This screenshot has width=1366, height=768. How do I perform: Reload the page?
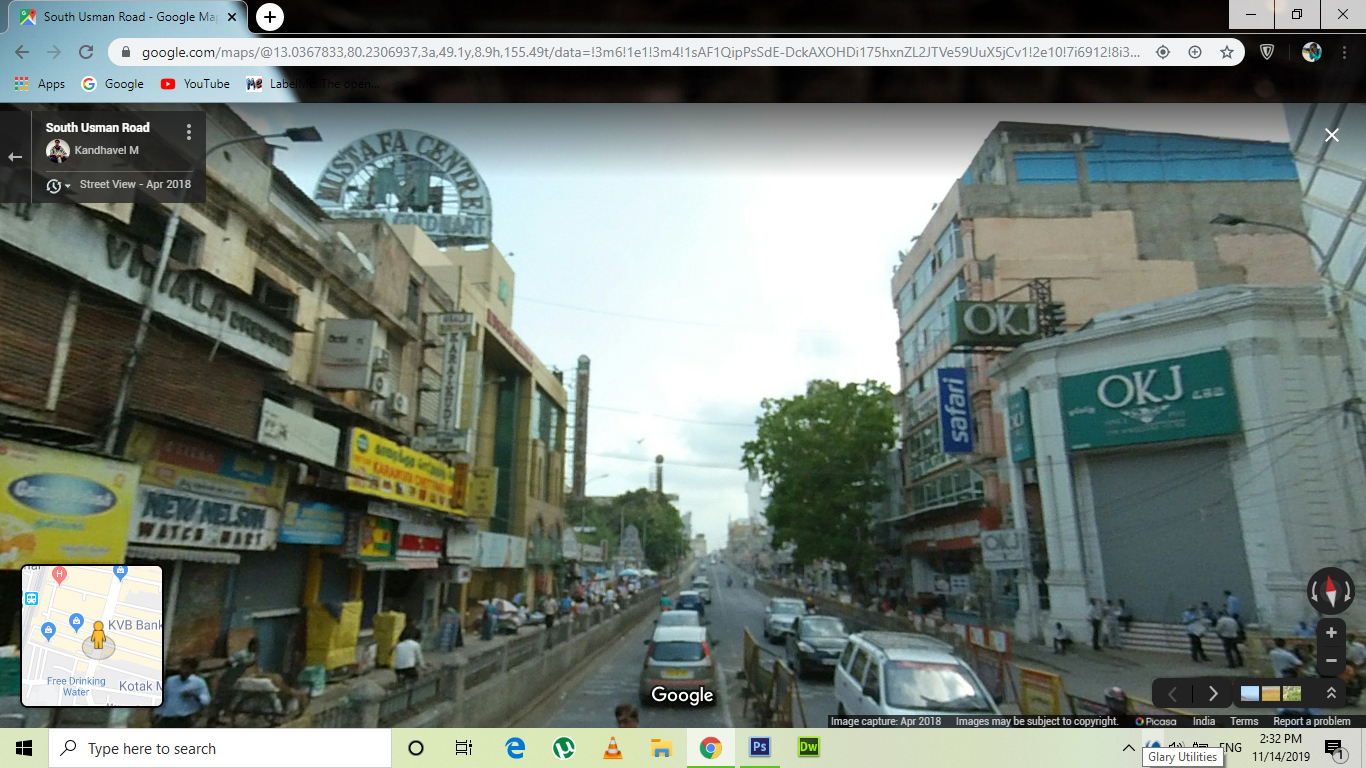click(86, 52)
